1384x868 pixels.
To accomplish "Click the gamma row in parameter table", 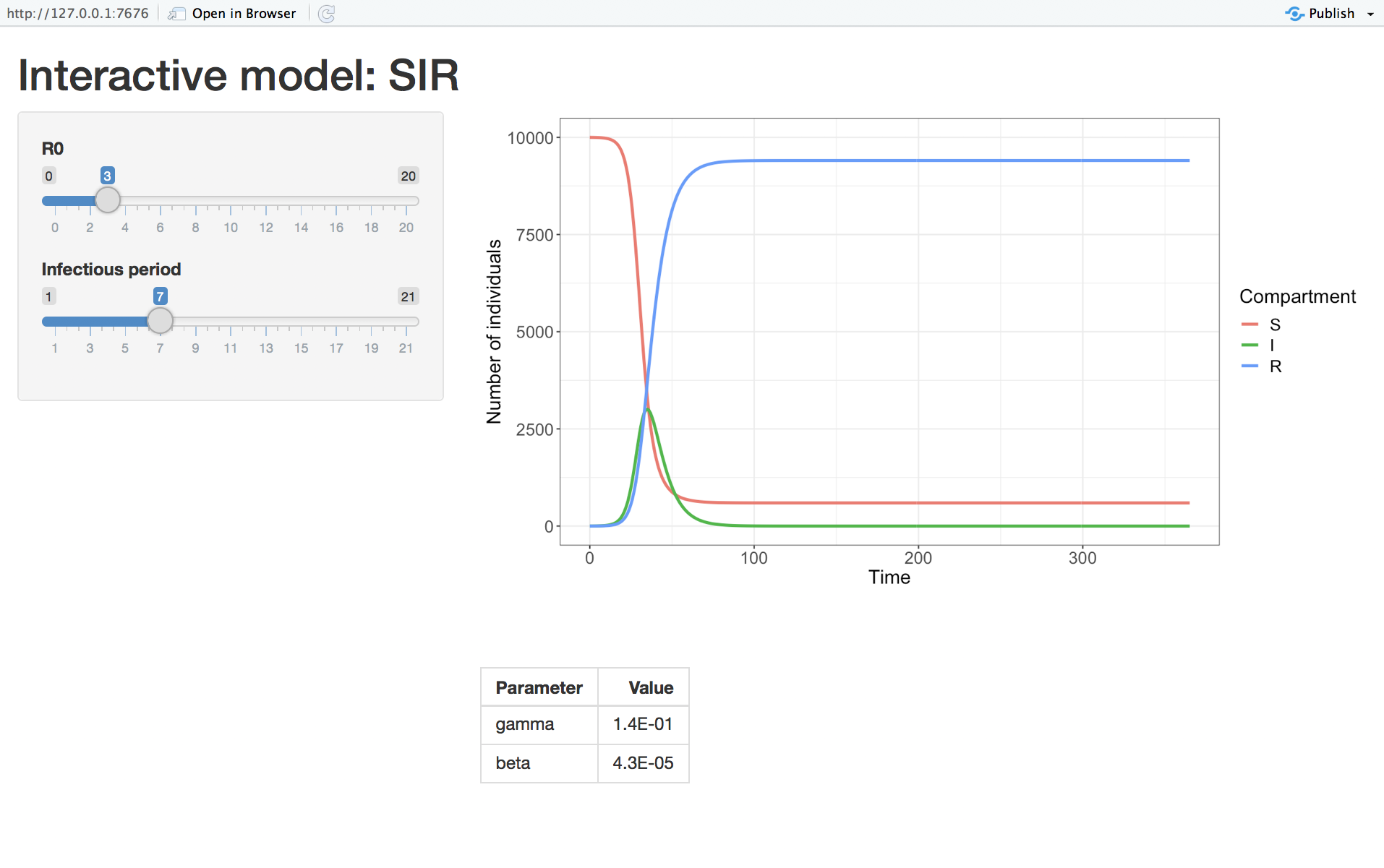I will pyautogui.click(x=524, y=724).
